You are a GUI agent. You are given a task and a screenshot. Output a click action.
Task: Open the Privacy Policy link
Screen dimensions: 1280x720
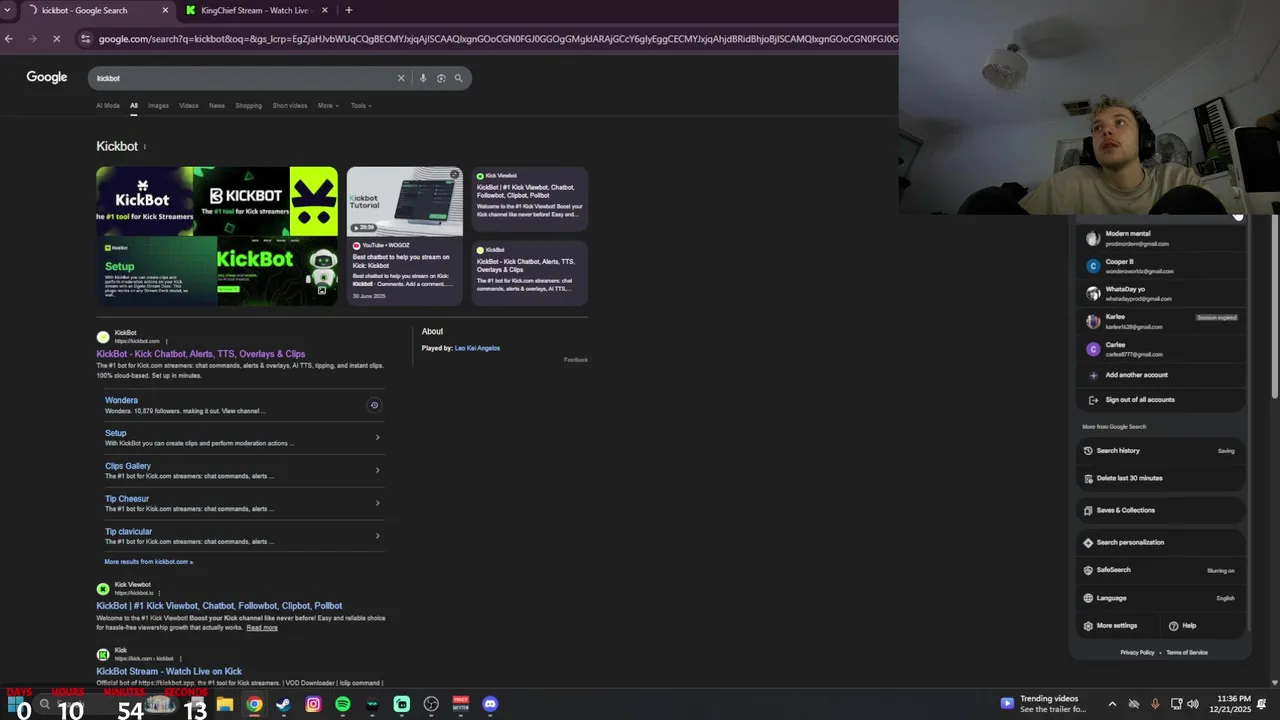point(1137,653)
